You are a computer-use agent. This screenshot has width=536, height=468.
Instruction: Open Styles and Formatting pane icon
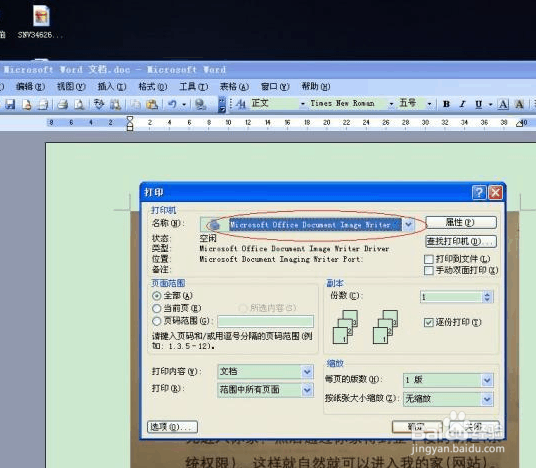241,104
